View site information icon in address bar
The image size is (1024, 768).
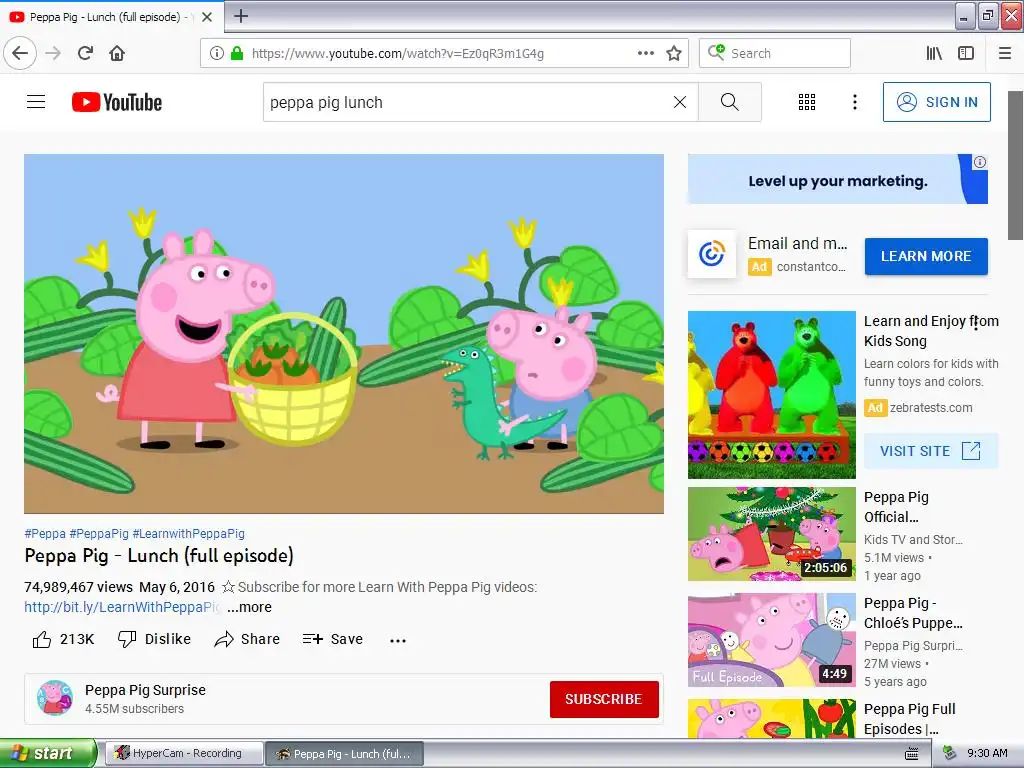point(217,54)
